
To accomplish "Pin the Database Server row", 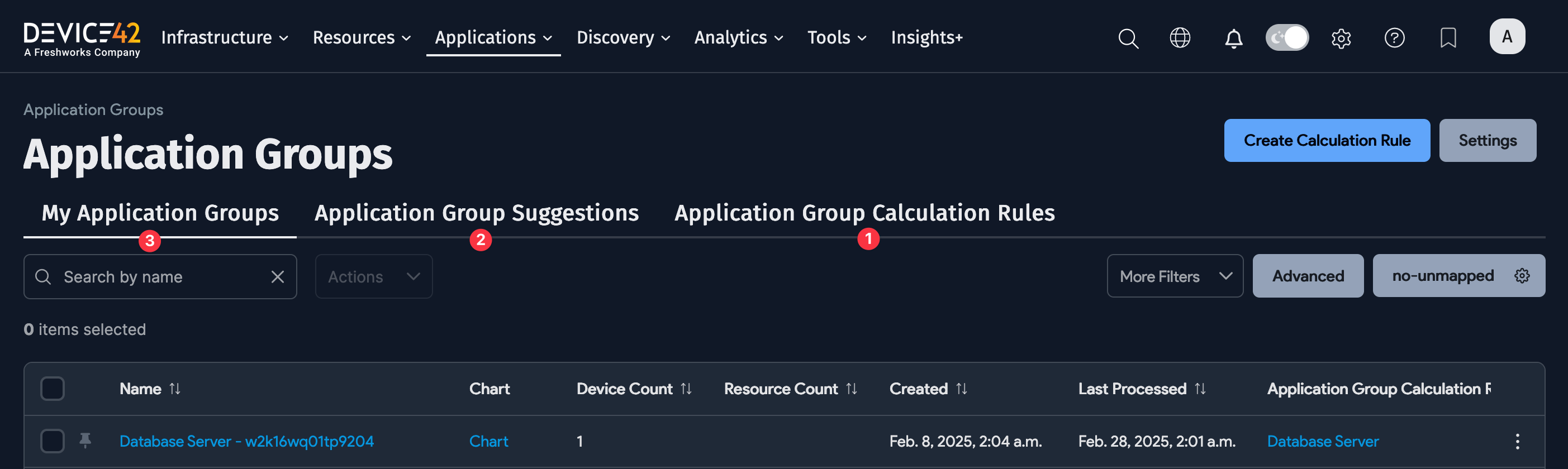I will 85,441.
